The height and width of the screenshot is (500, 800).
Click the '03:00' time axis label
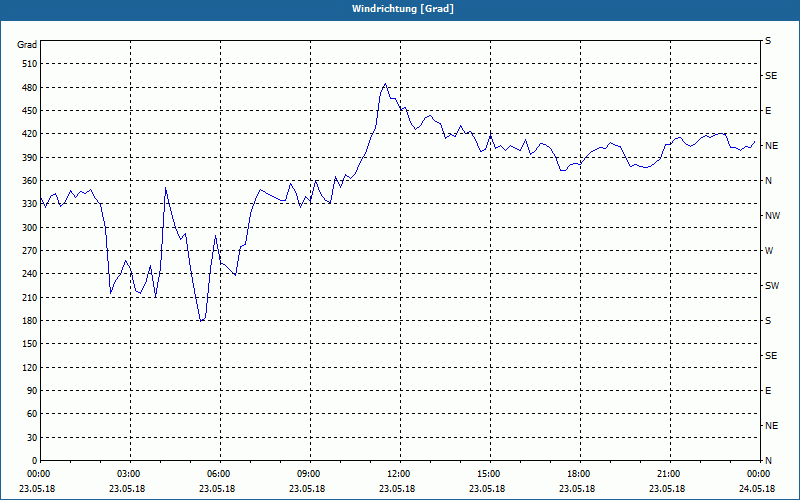tap(130, 474)
